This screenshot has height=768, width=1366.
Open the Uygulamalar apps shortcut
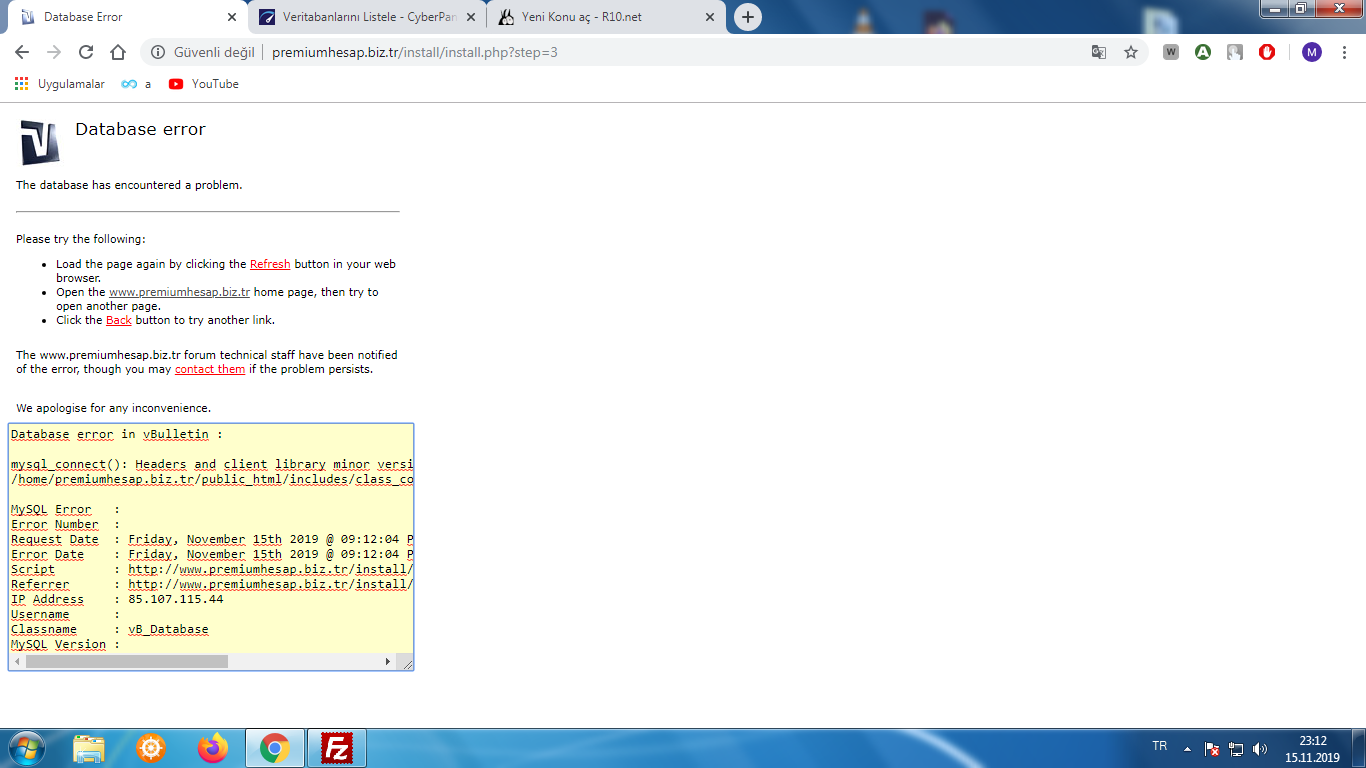60,84
